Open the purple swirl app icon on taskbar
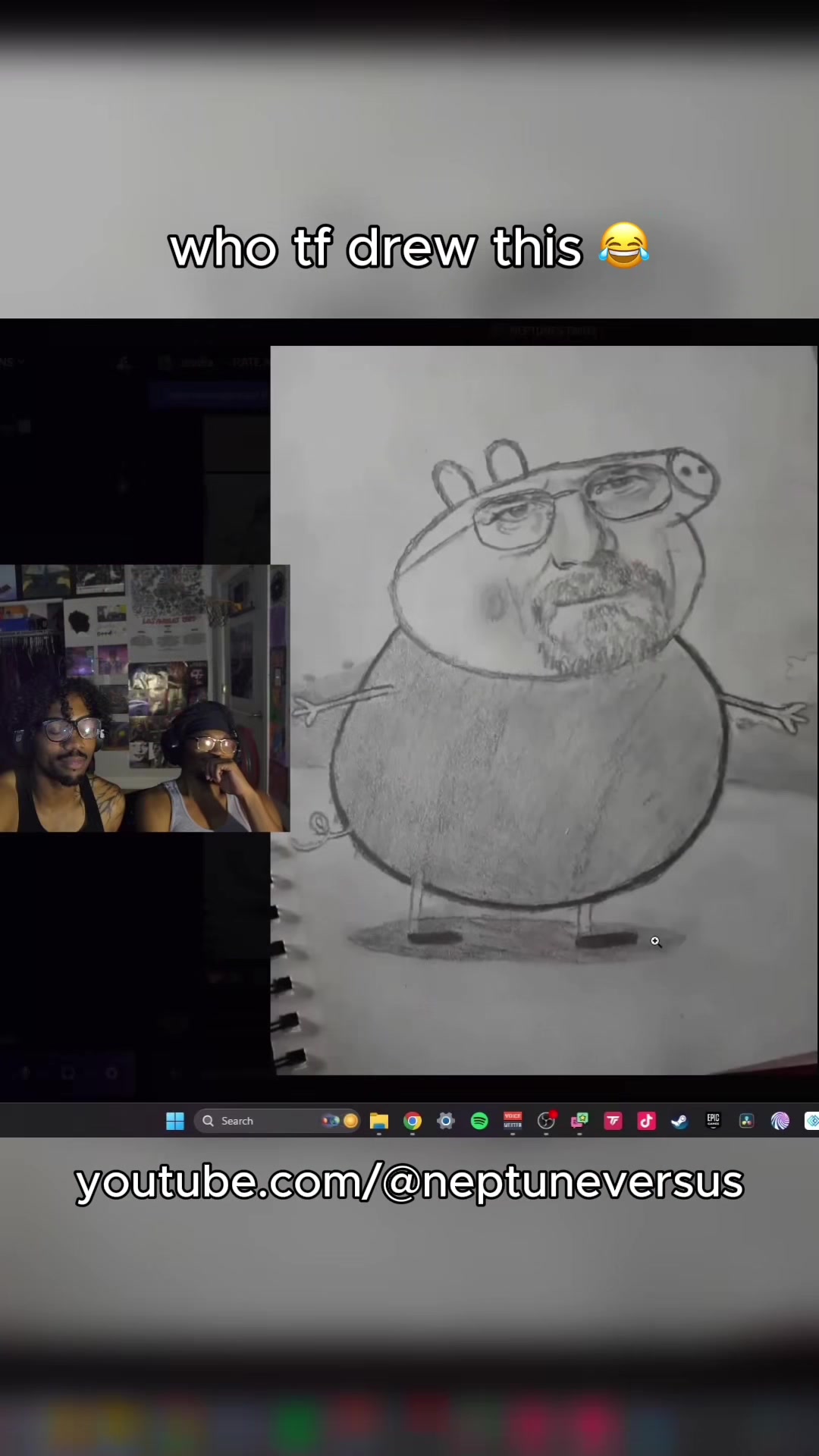 click(x=780, y=1121)
